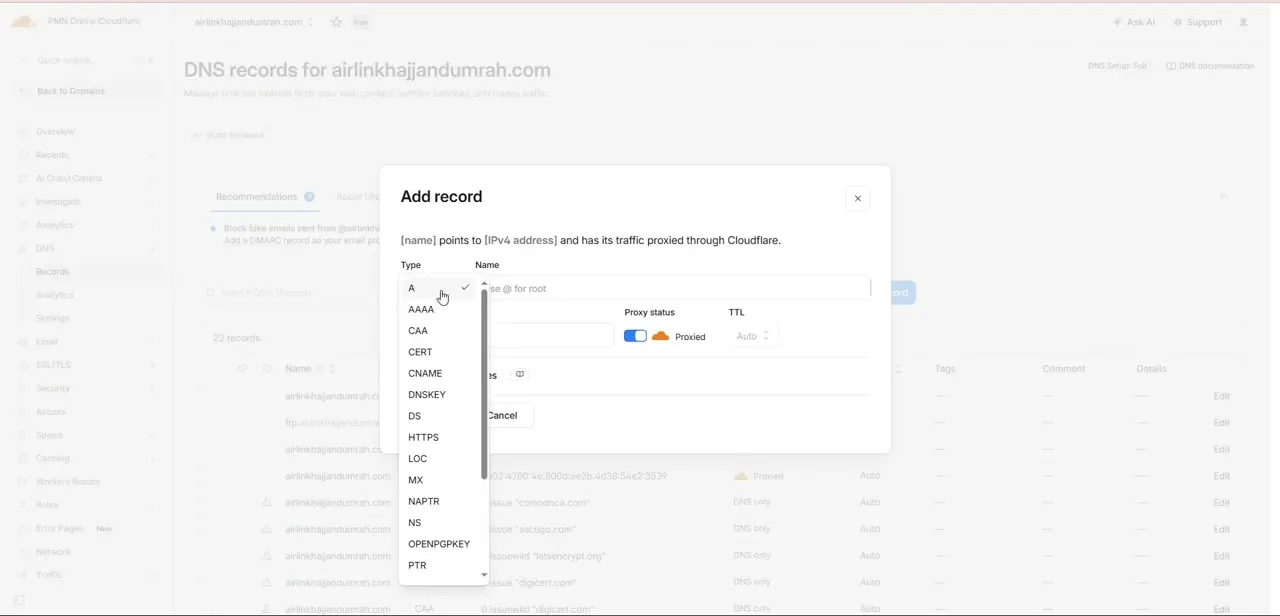Open user account menu
This screenshot has height=616, width=1280.
point(1243,22)
